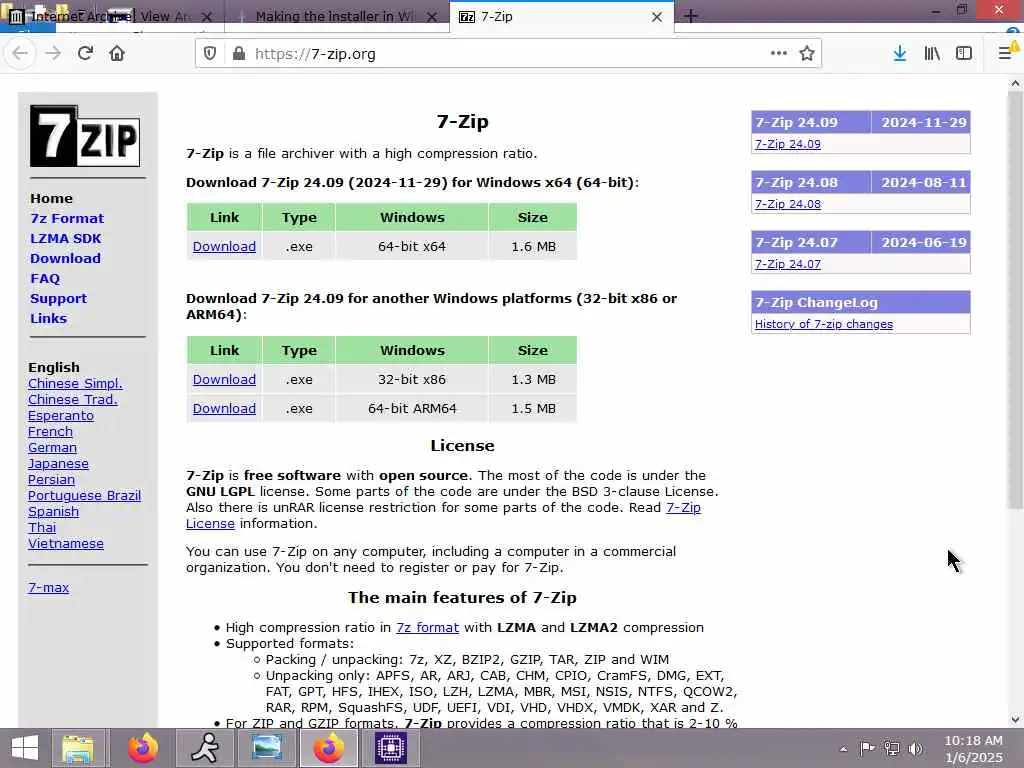The height and width of the screenshot is (768, 1024).
Task: Open the purple chip app on taskbar
Action: [x=391, y=748]
